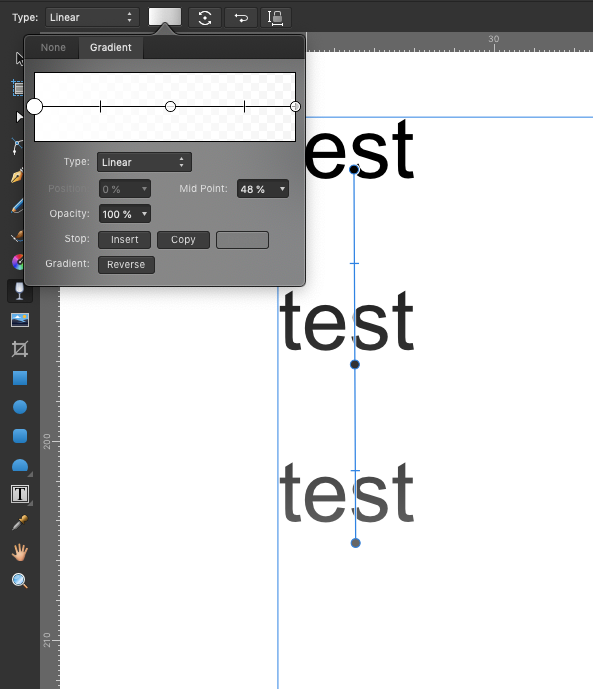The width and height of the screenshot is (593, 689).
Task: Click the reverse gradient arrow button
Action: (241, 18)
